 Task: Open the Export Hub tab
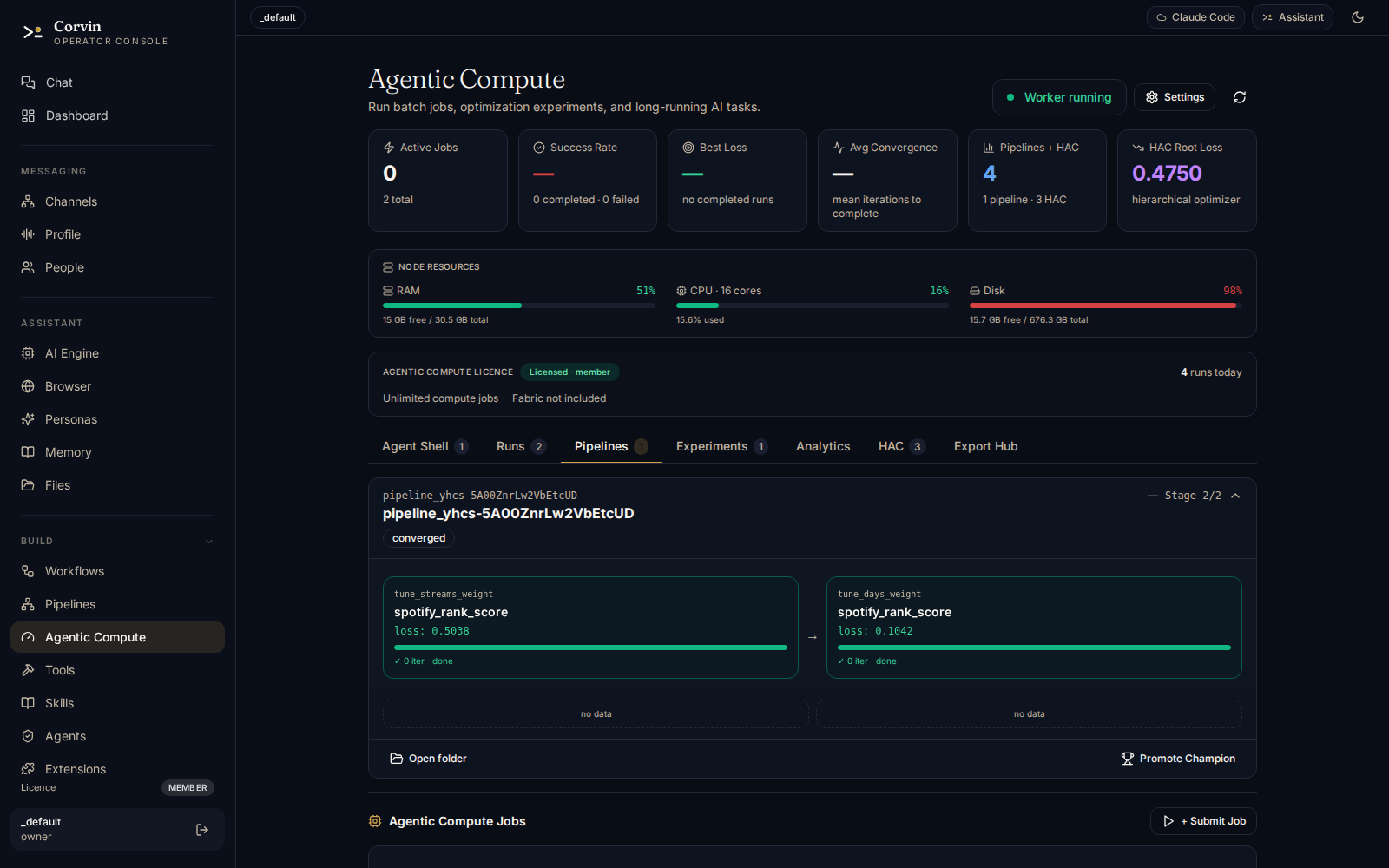(985, 446)
